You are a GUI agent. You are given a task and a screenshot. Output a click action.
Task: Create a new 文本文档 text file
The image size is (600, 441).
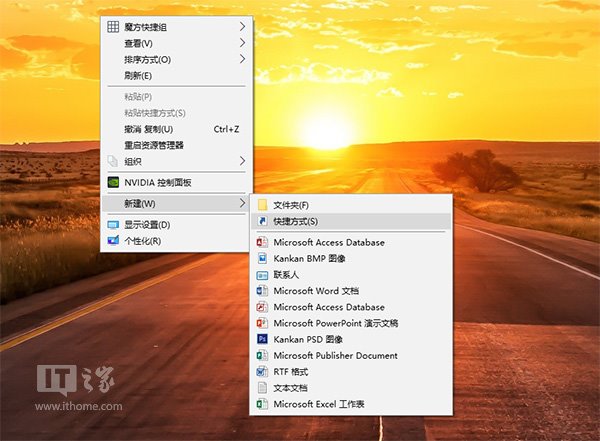coord(290,388)
